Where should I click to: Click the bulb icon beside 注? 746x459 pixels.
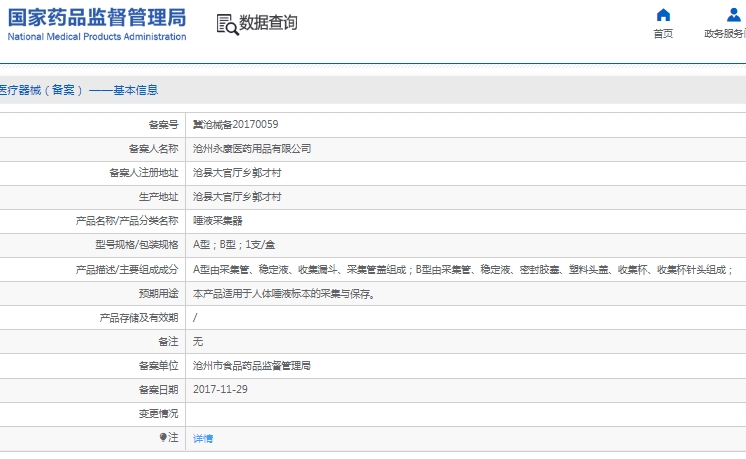coord(163,437)
